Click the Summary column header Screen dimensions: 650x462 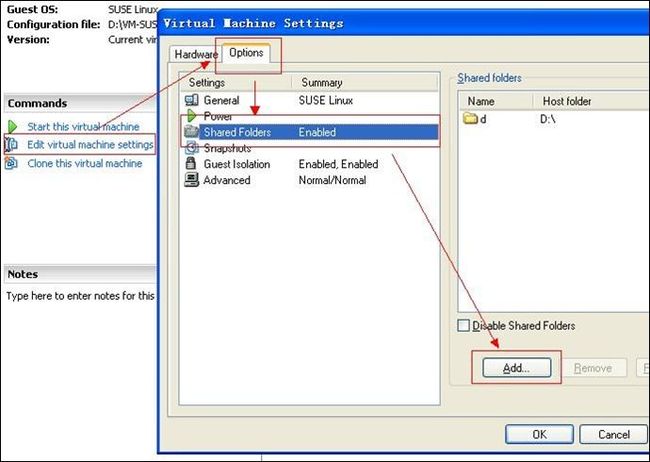point(365,83)
